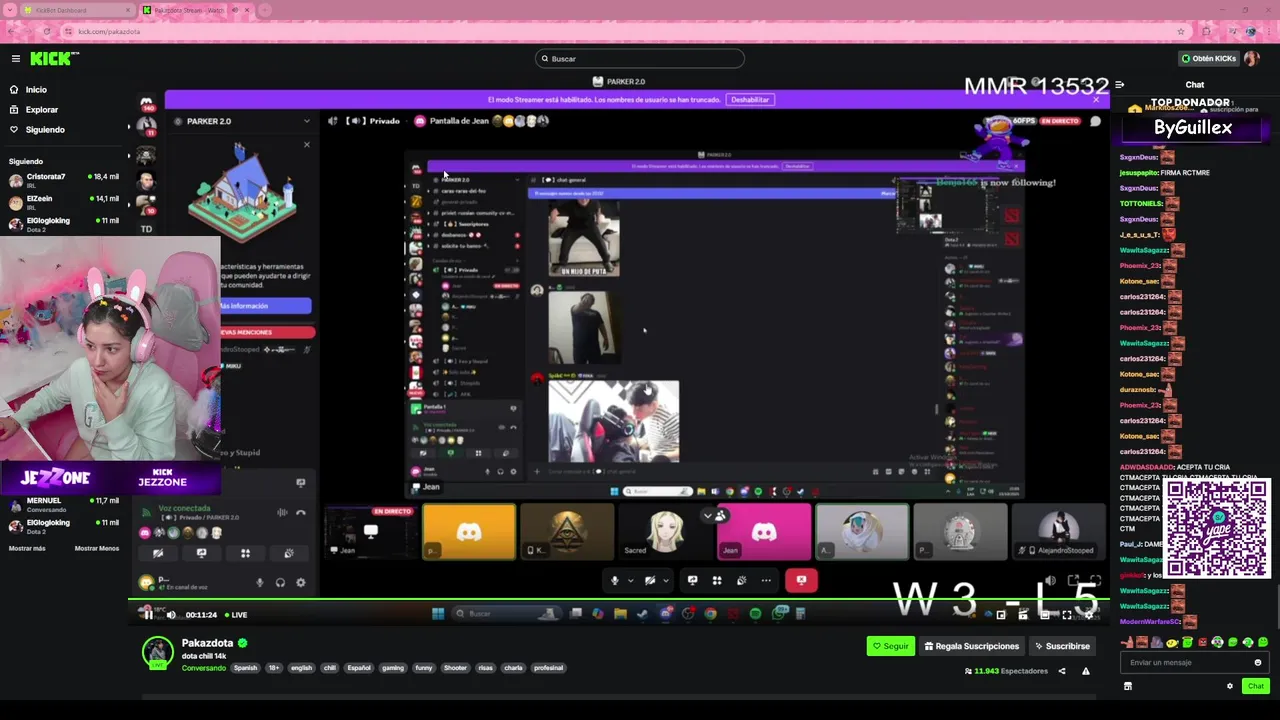Mute the mic in the Discord user panel
The height and width of the screenshot is (720, 1280).
(259, 582)
